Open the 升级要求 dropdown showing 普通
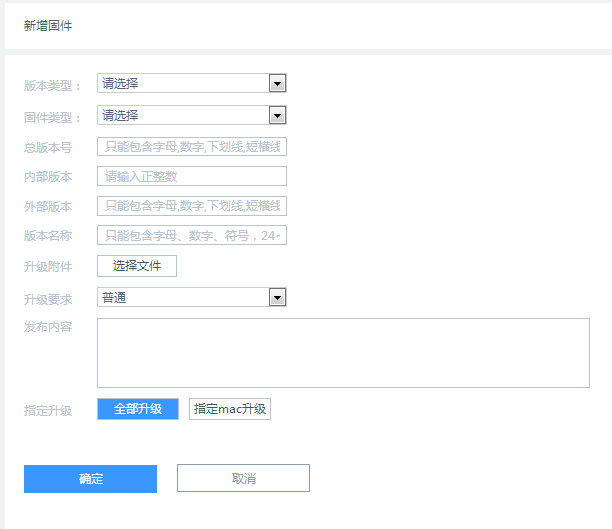 [192, 297]
